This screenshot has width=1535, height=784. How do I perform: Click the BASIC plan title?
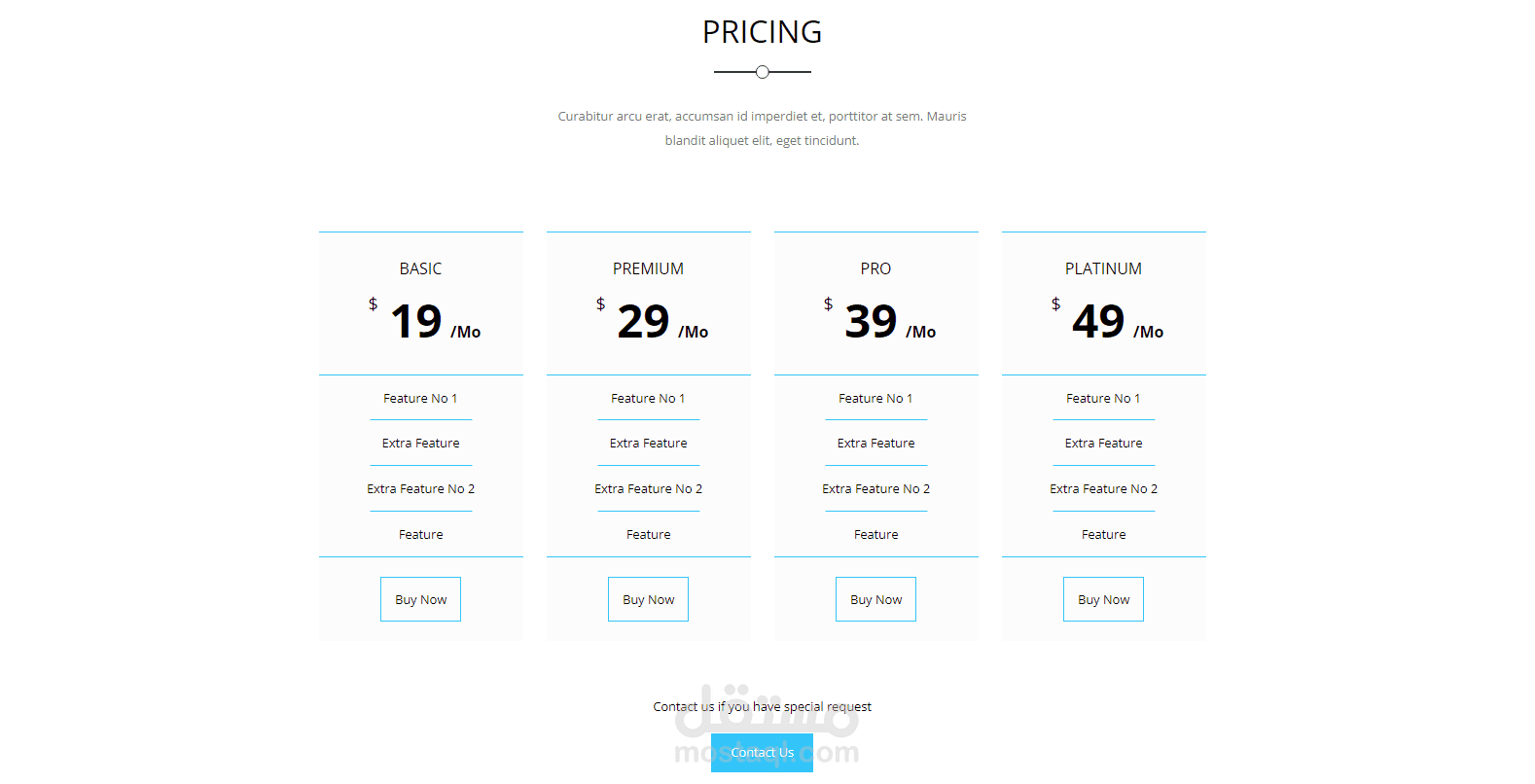(x=420, y=268)
